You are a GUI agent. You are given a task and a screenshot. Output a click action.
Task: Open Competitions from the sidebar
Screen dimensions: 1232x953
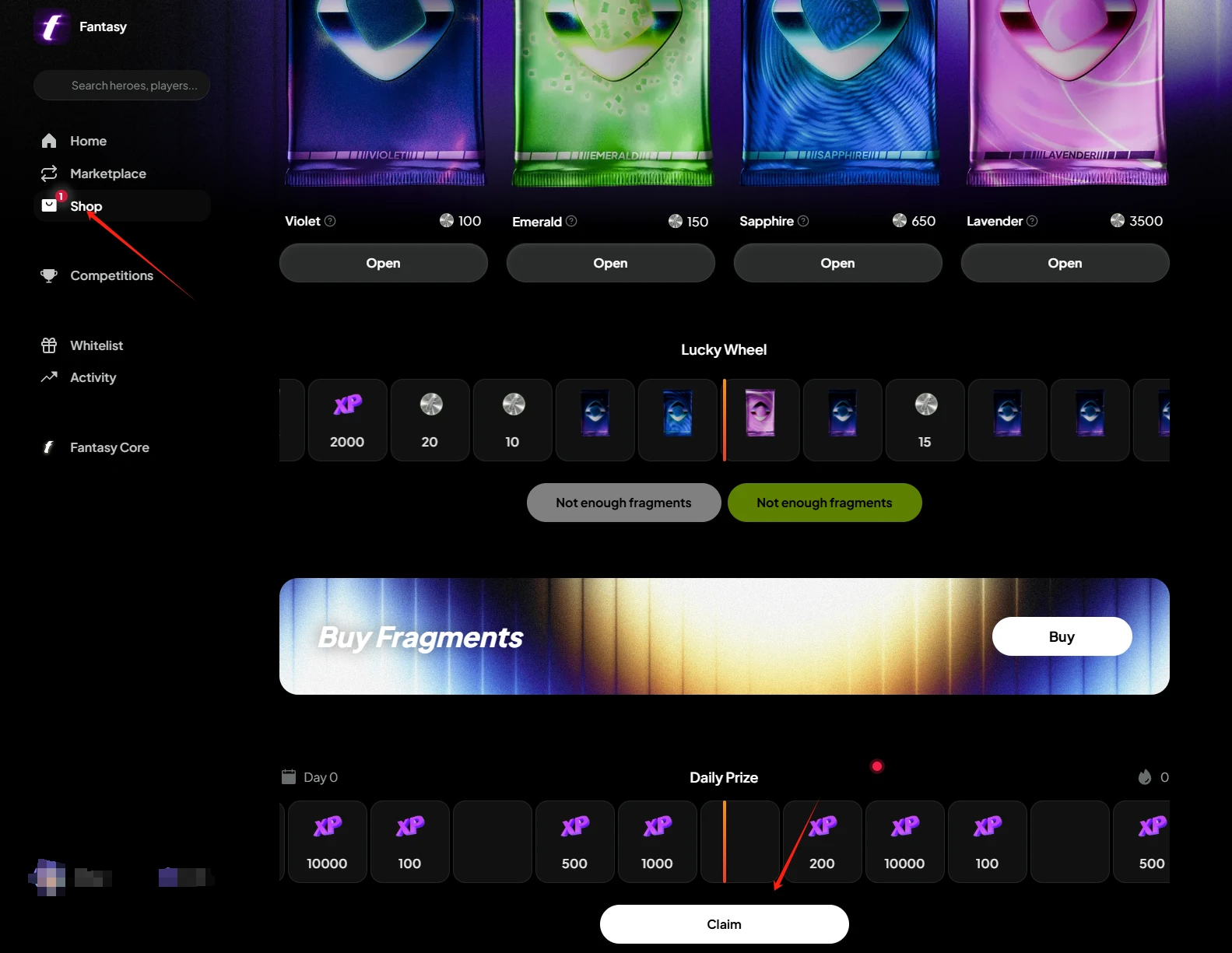pyautogui.click(x=111, y=275)
